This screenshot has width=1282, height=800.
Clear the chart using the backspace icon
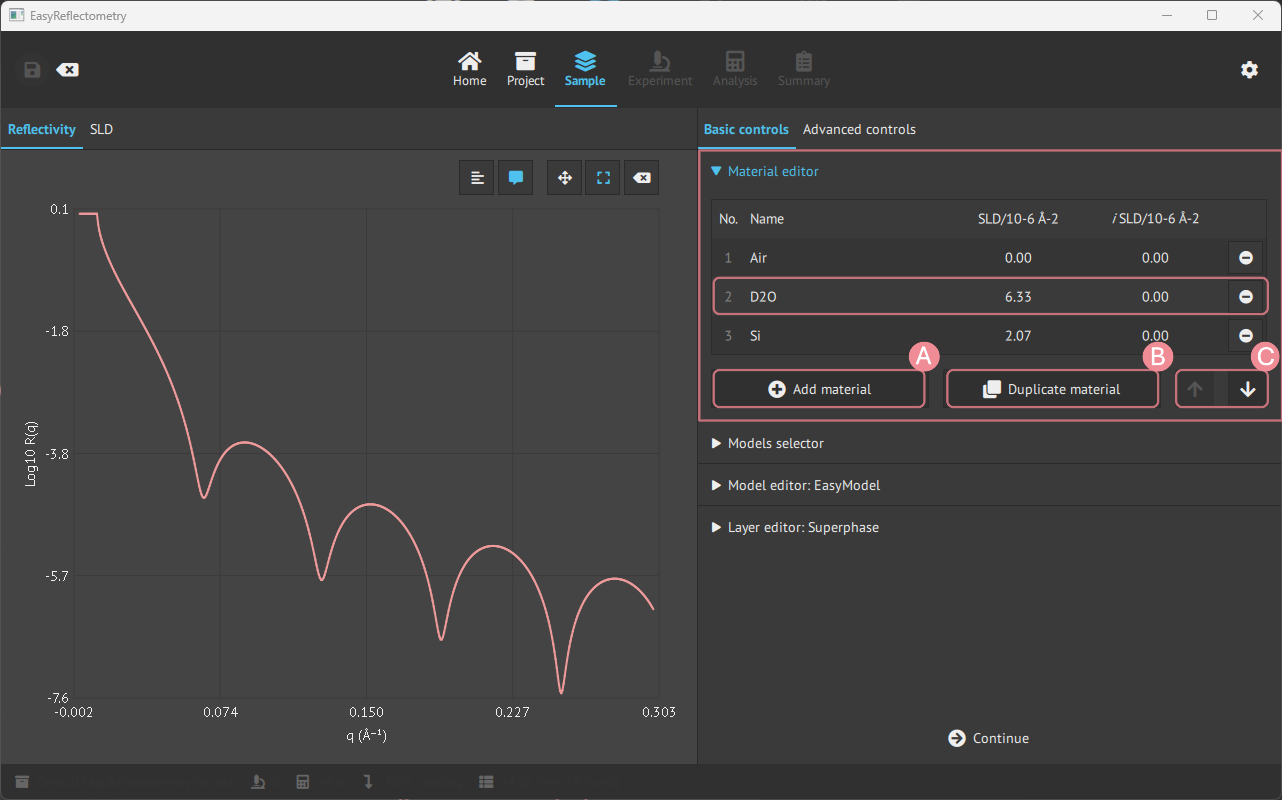(641, 177)
